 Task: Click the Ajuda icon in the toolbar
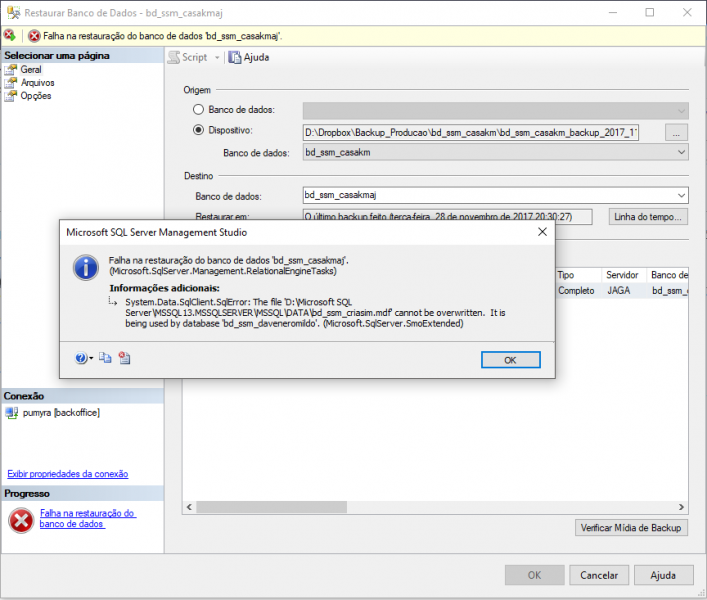[235, 57]
